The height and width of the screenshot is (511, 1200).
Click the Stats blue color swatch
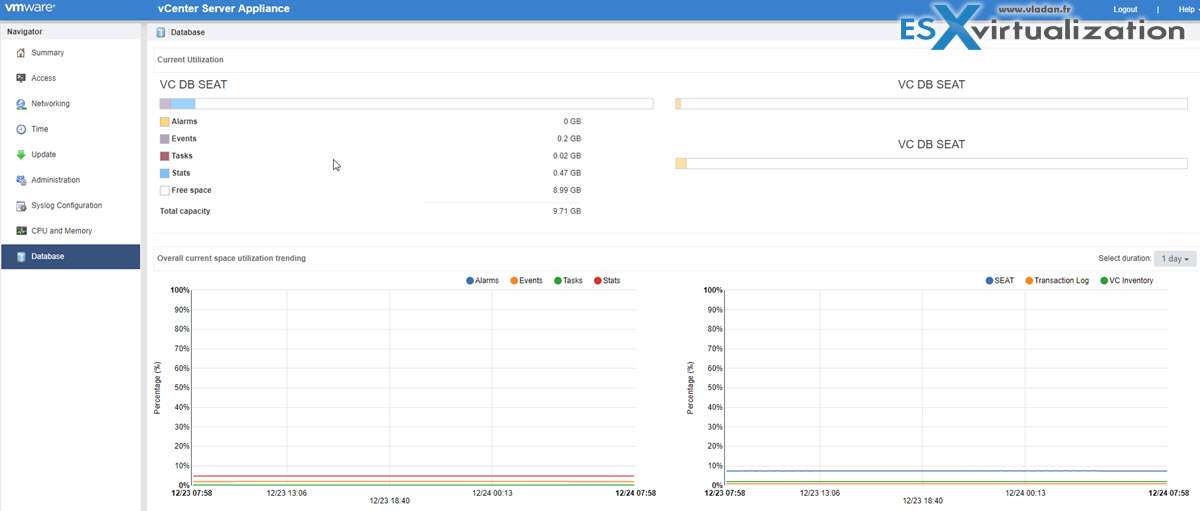tap(165, 173)
